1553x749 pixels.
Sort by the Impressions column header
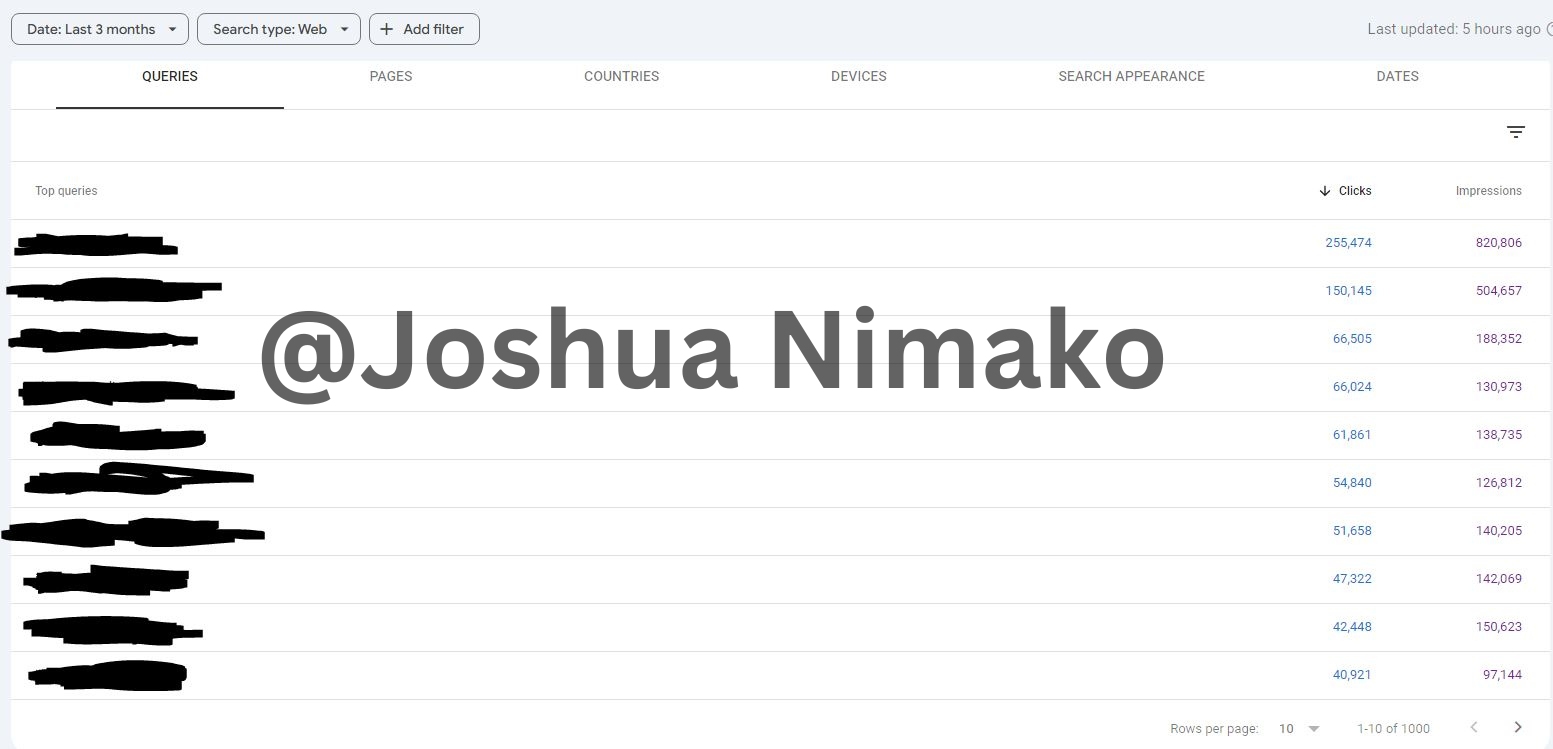coord(1488,191)
